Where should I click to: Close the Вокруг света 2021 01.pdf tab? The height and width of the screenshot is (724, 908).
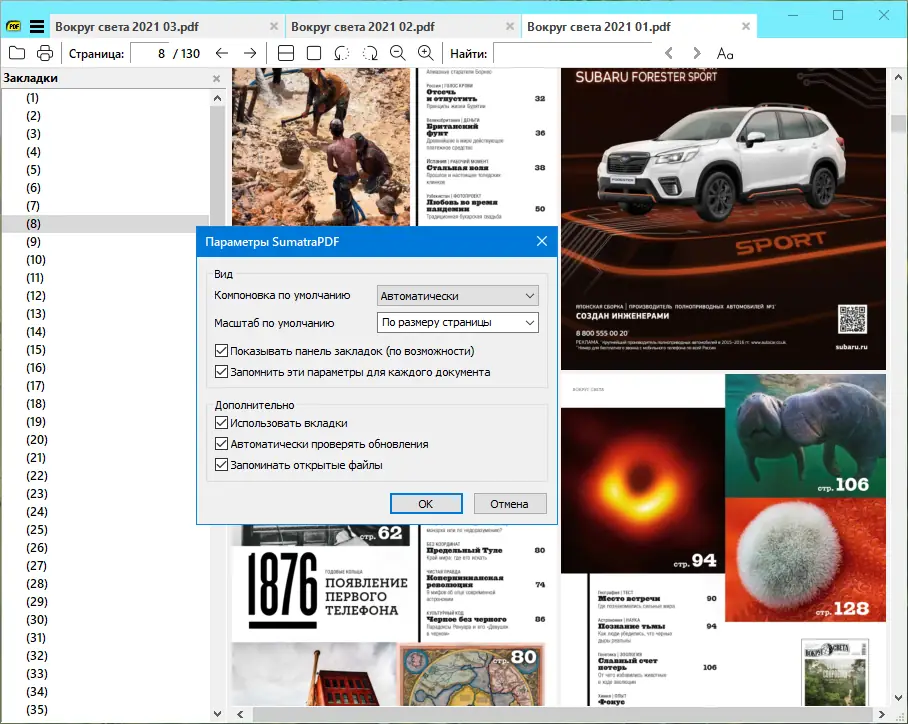click(746, 27)
